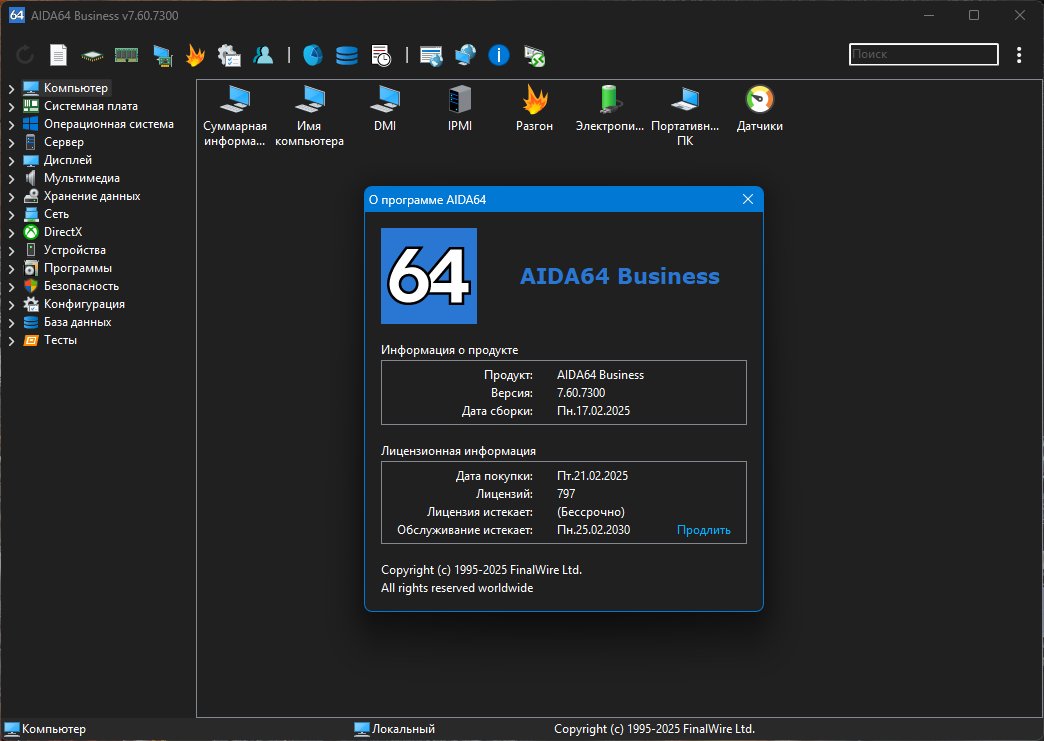This screenshot has height=741, width=1044.
Task: Open the Report document icon in toolbar
Action: [x=59, y=55]
